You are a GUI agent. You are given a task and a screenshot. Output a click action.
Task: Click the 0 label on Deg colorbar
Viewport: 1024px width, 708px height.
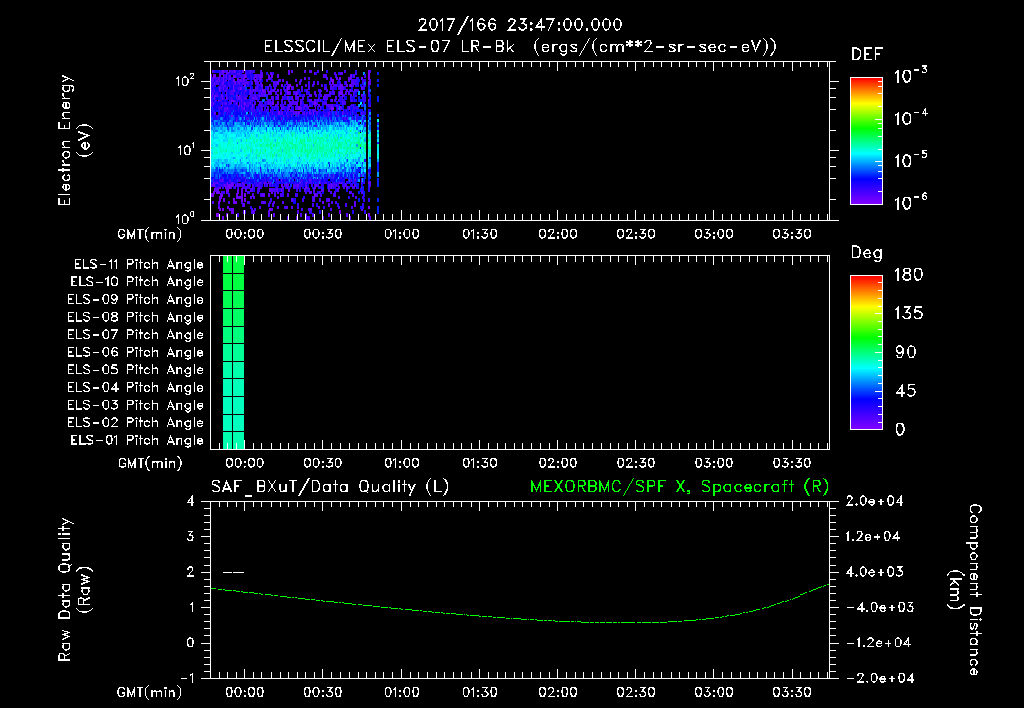(x=900, y=429)
